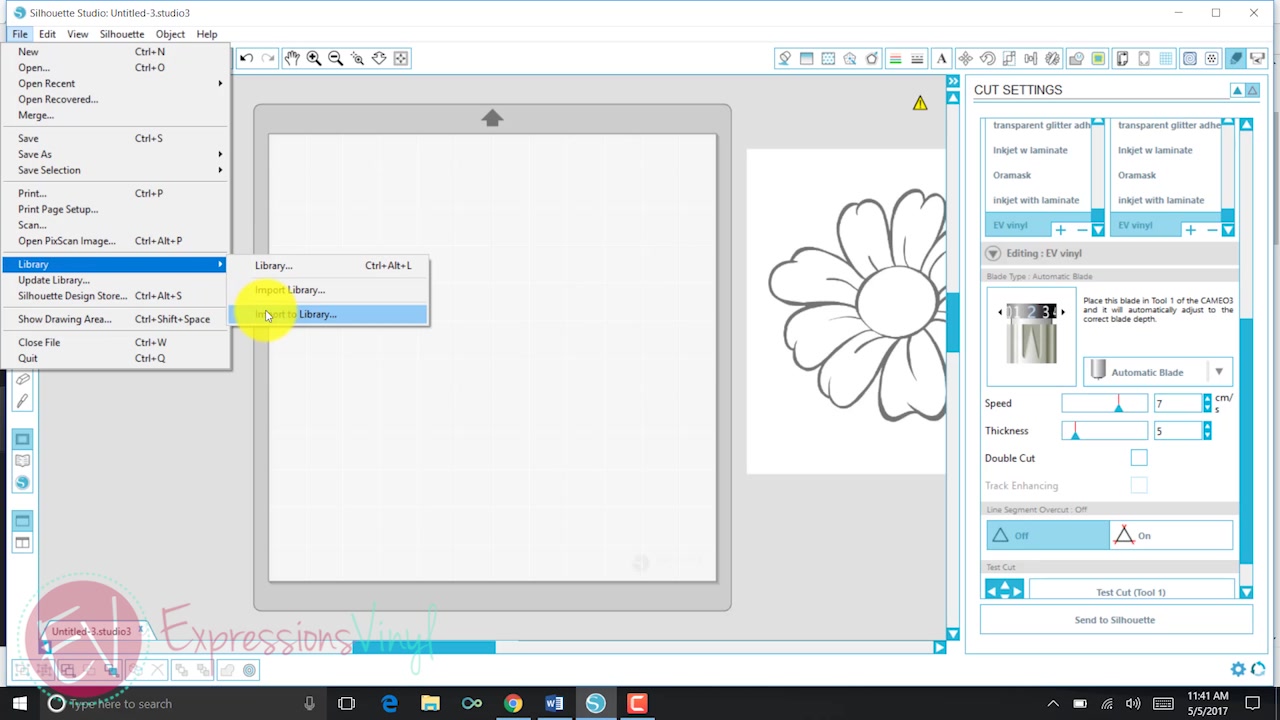Click the Thickness value stepper arrows
This screenshot has height=720, width=1280.
click(1207, 431)
